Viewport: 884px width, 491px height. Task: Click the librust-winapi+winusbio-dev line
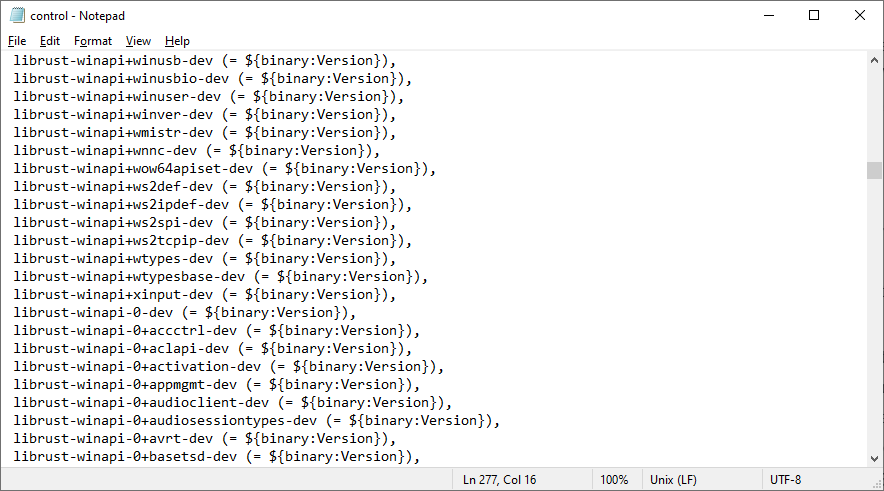(x=213, y=78)
